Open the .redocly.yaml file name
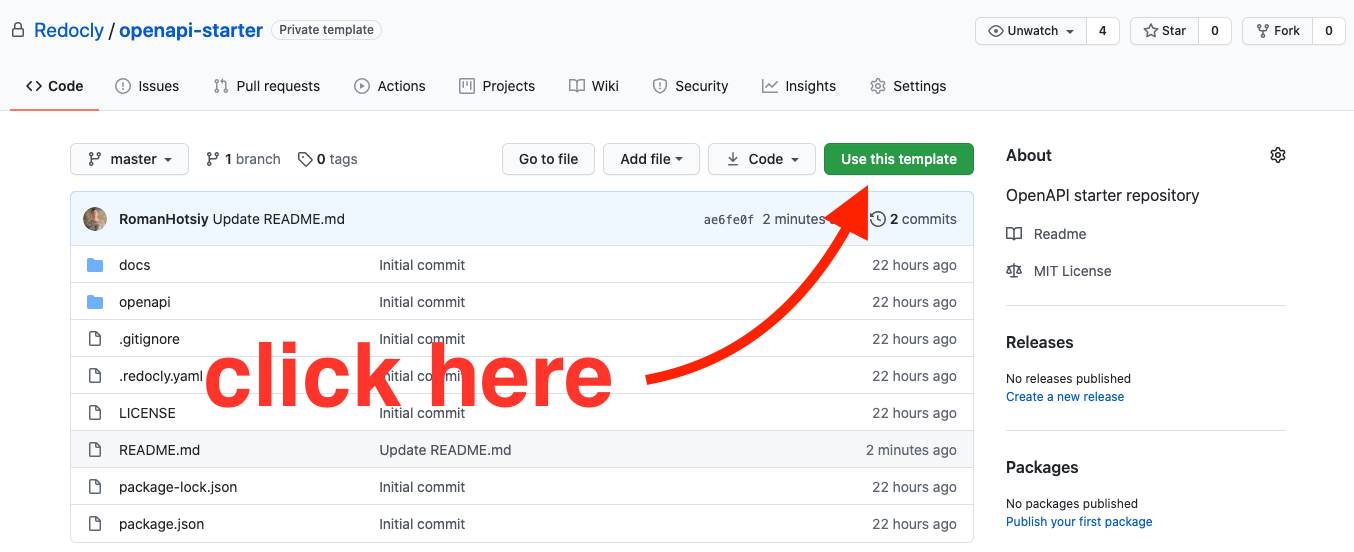 pos(161,376)
